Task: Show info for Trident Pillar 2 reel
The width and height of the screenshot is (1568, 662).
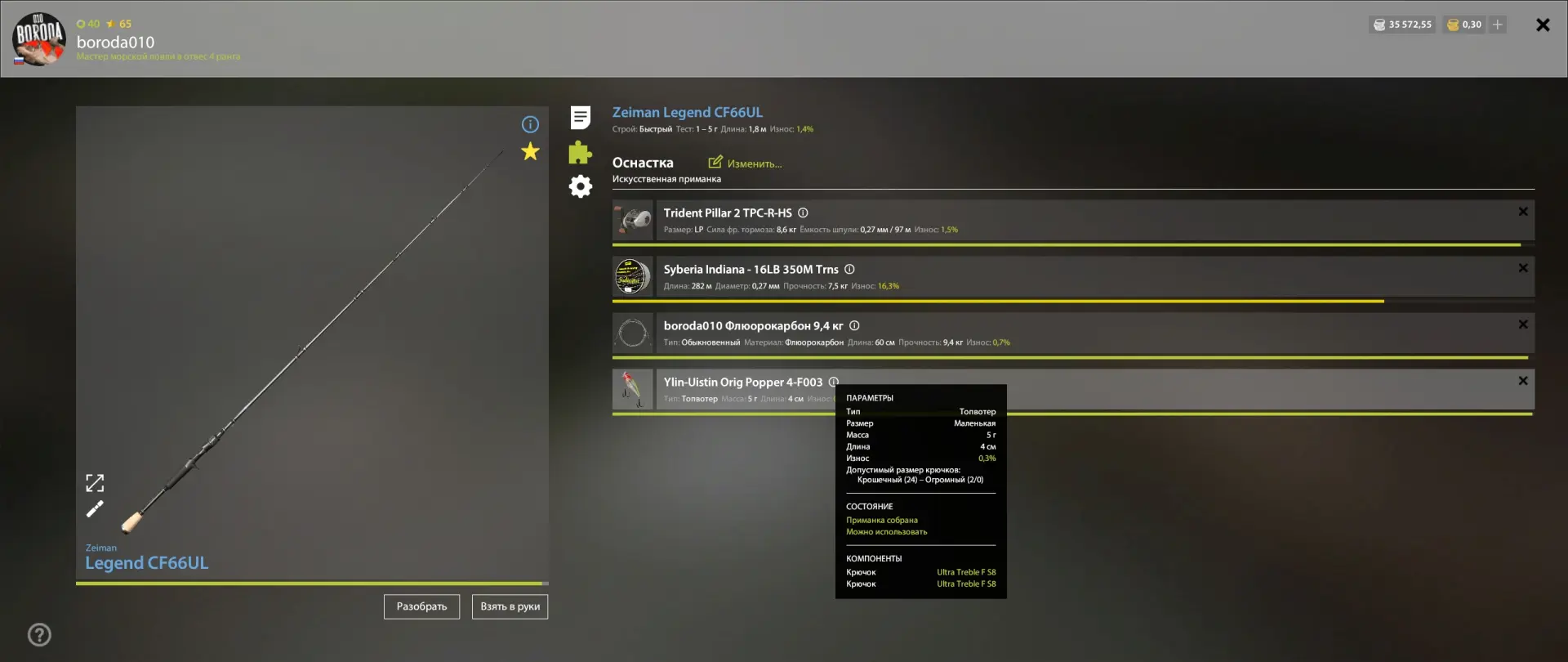Action: coord(803,212)
